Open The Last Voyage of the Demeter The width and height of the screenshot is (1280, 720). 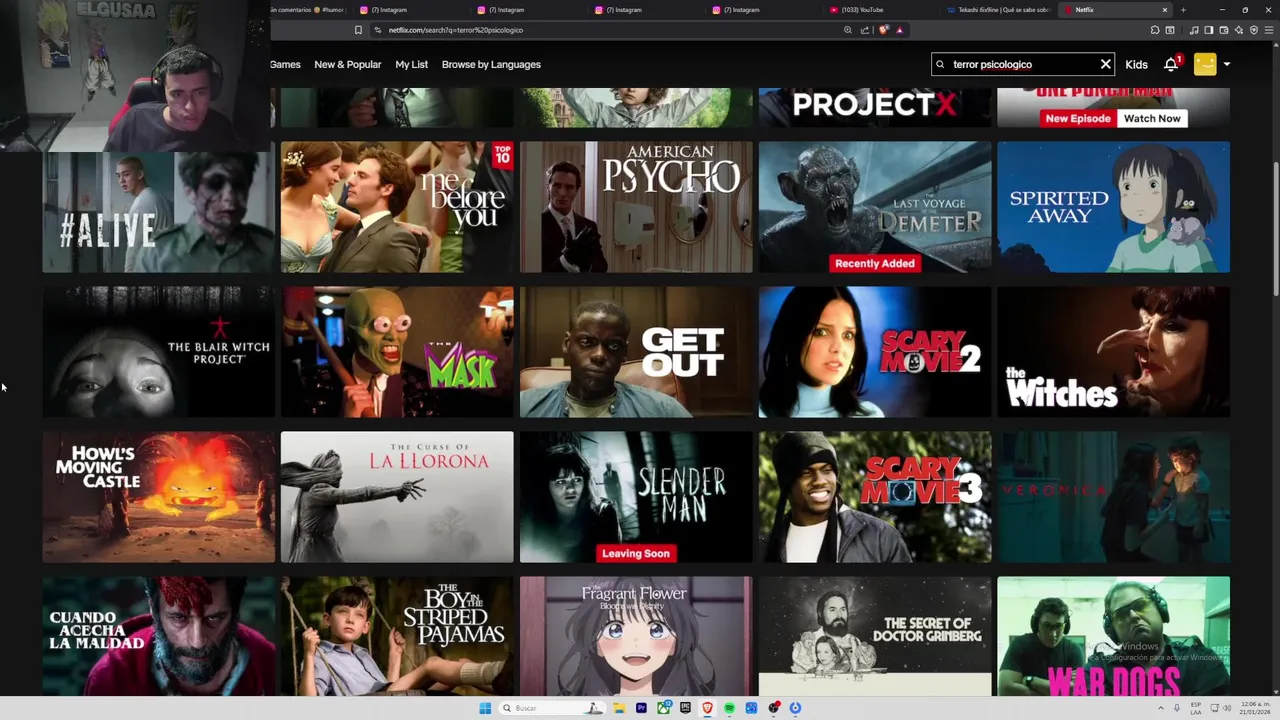point(875,207)
